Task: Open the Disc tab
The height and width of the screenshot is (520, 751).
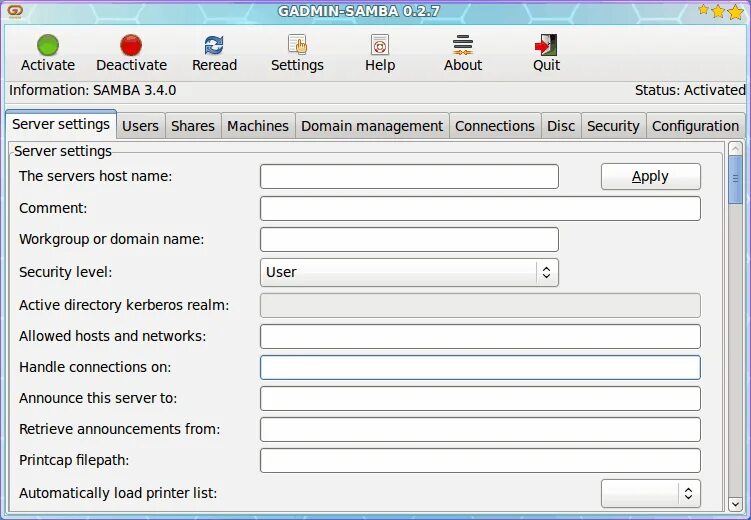Action: click(561, 126)
